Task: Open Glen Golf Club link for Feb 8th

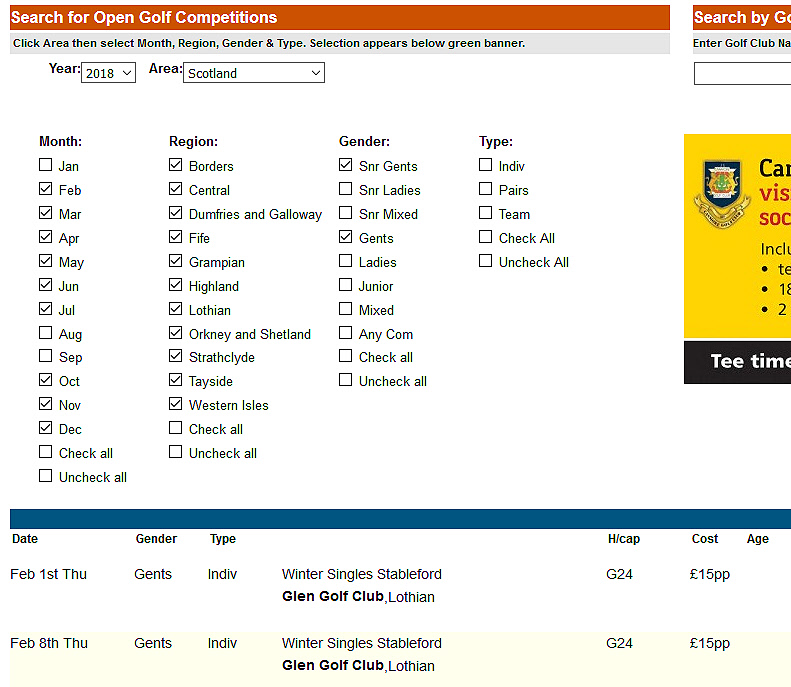Action: (333, 666)
